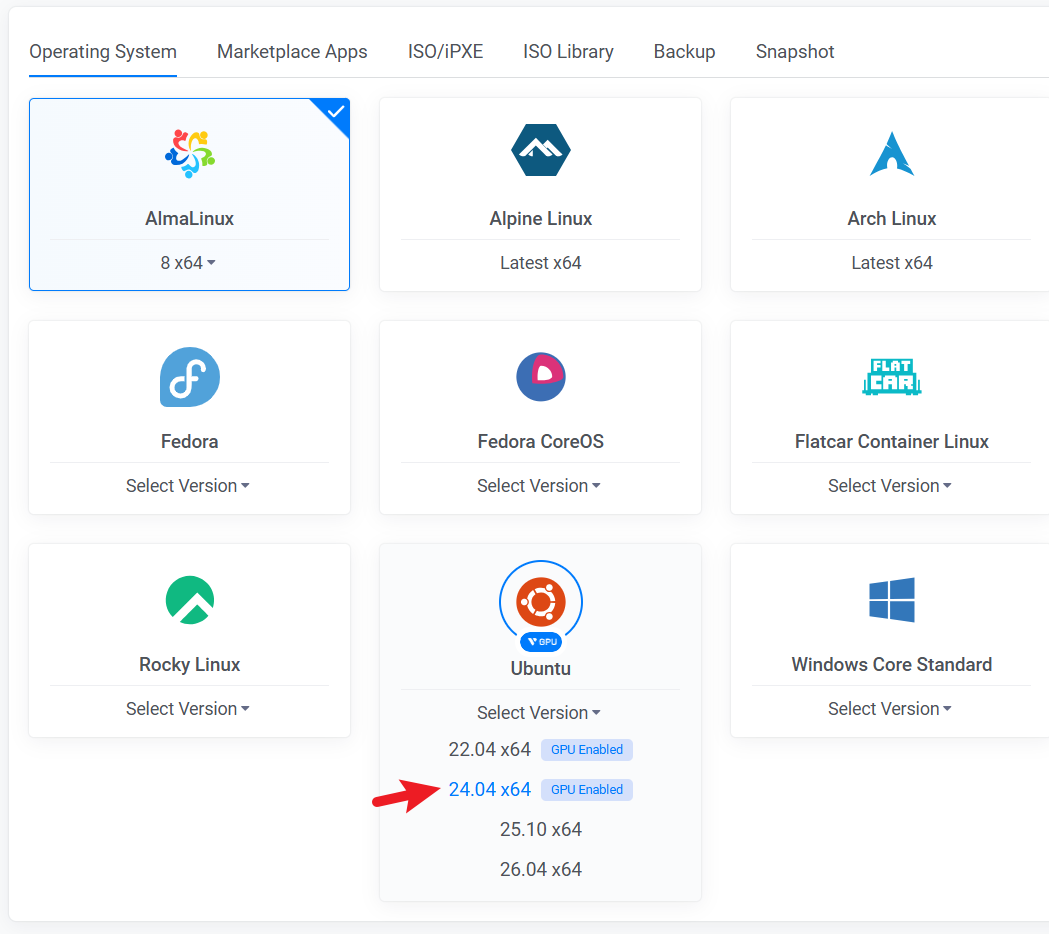This screenshot has height=934, width=1049.
Task: Click the selected checkmark on AlmaLinux card
Action: (336, 111)
